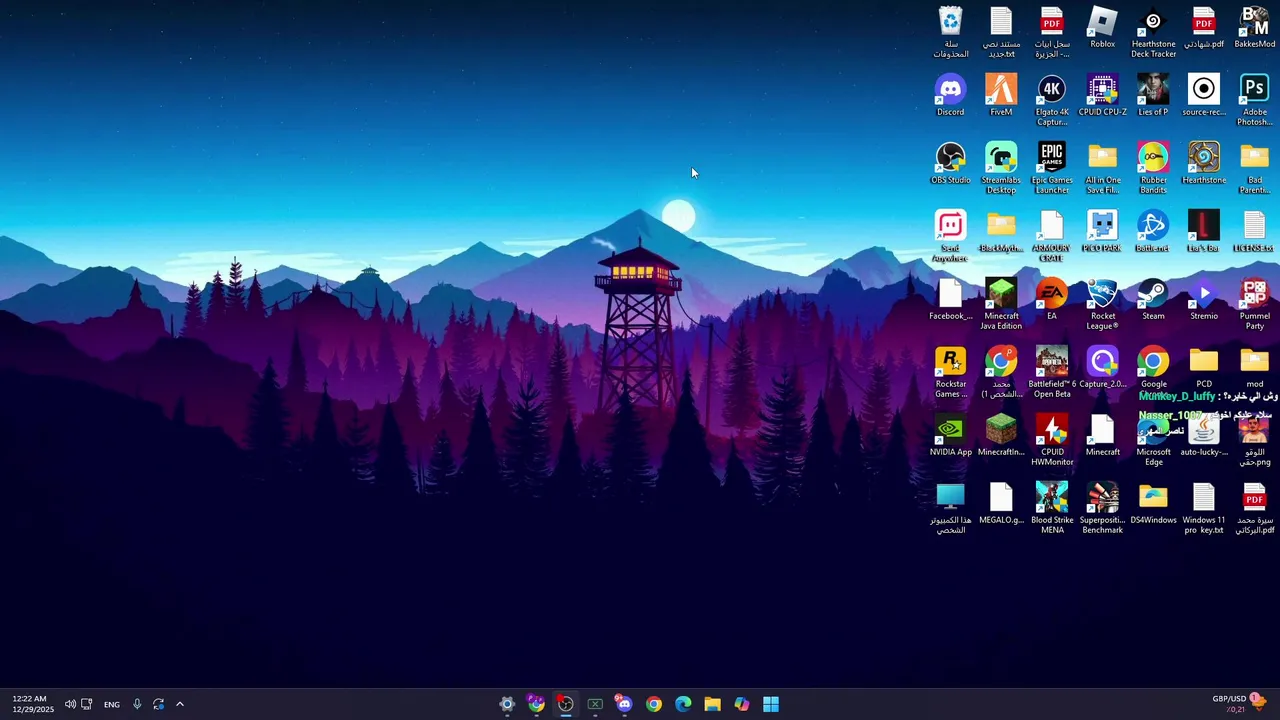Open Superposition Benchmark shortcut
1280x720 pixels.
click(x=1102, y=508)
